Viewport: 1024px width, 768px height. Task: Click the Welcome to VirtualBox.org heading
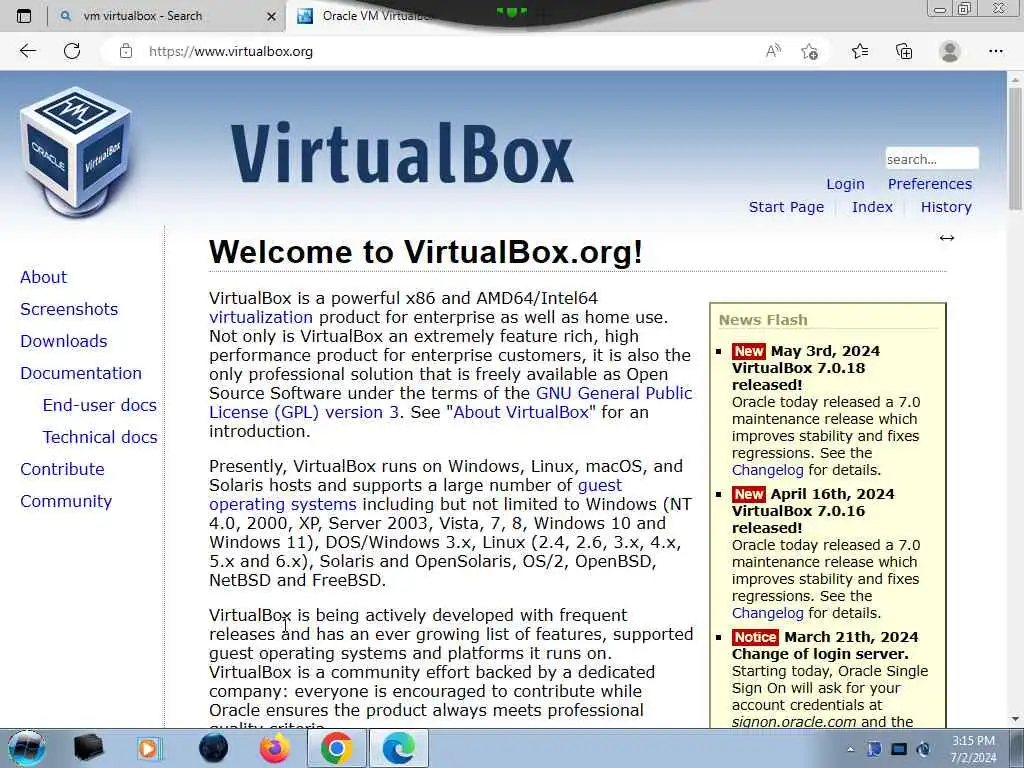click(426, 252)
